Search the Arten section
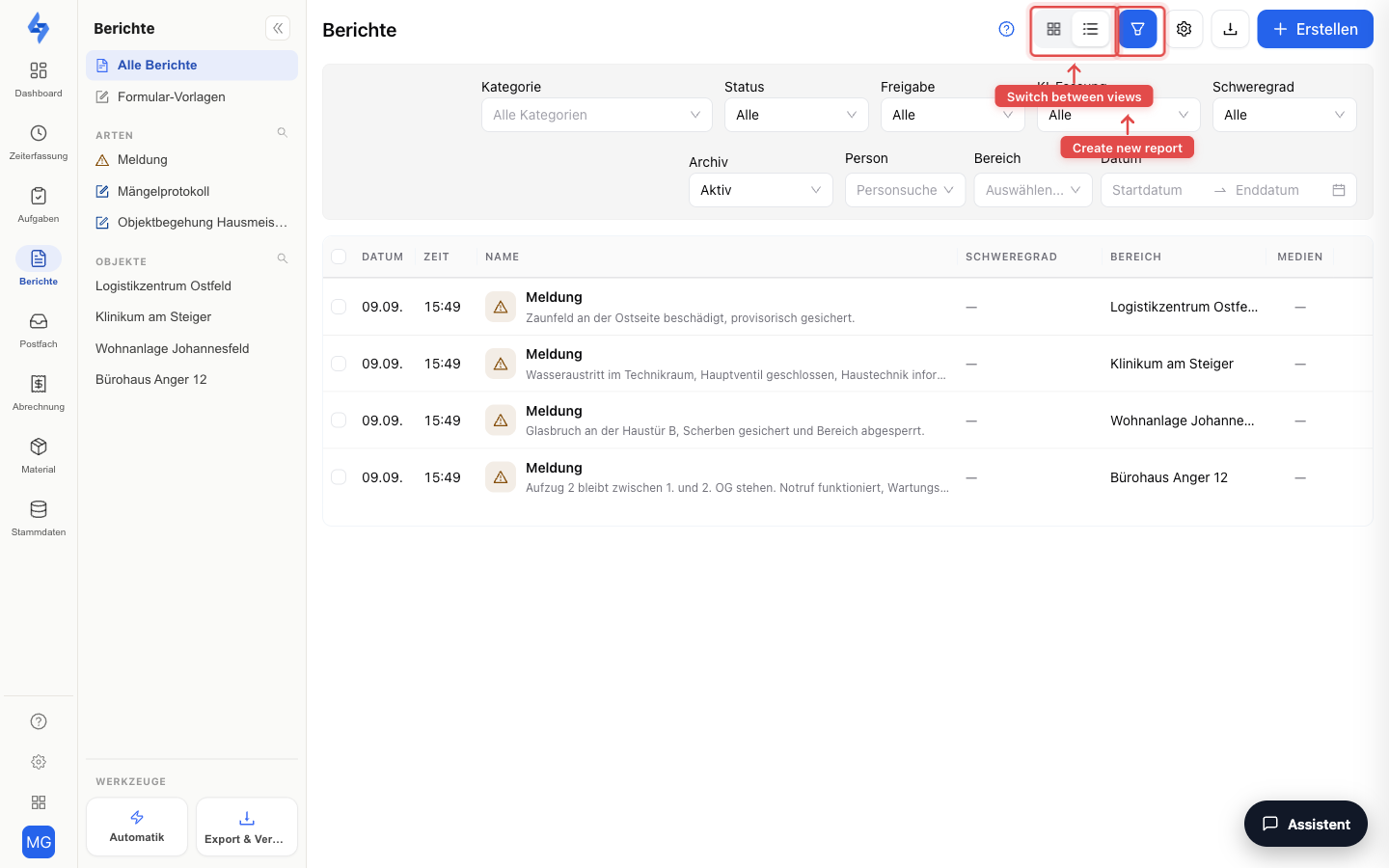1389x868 pixels. click(x=283, y=133)
